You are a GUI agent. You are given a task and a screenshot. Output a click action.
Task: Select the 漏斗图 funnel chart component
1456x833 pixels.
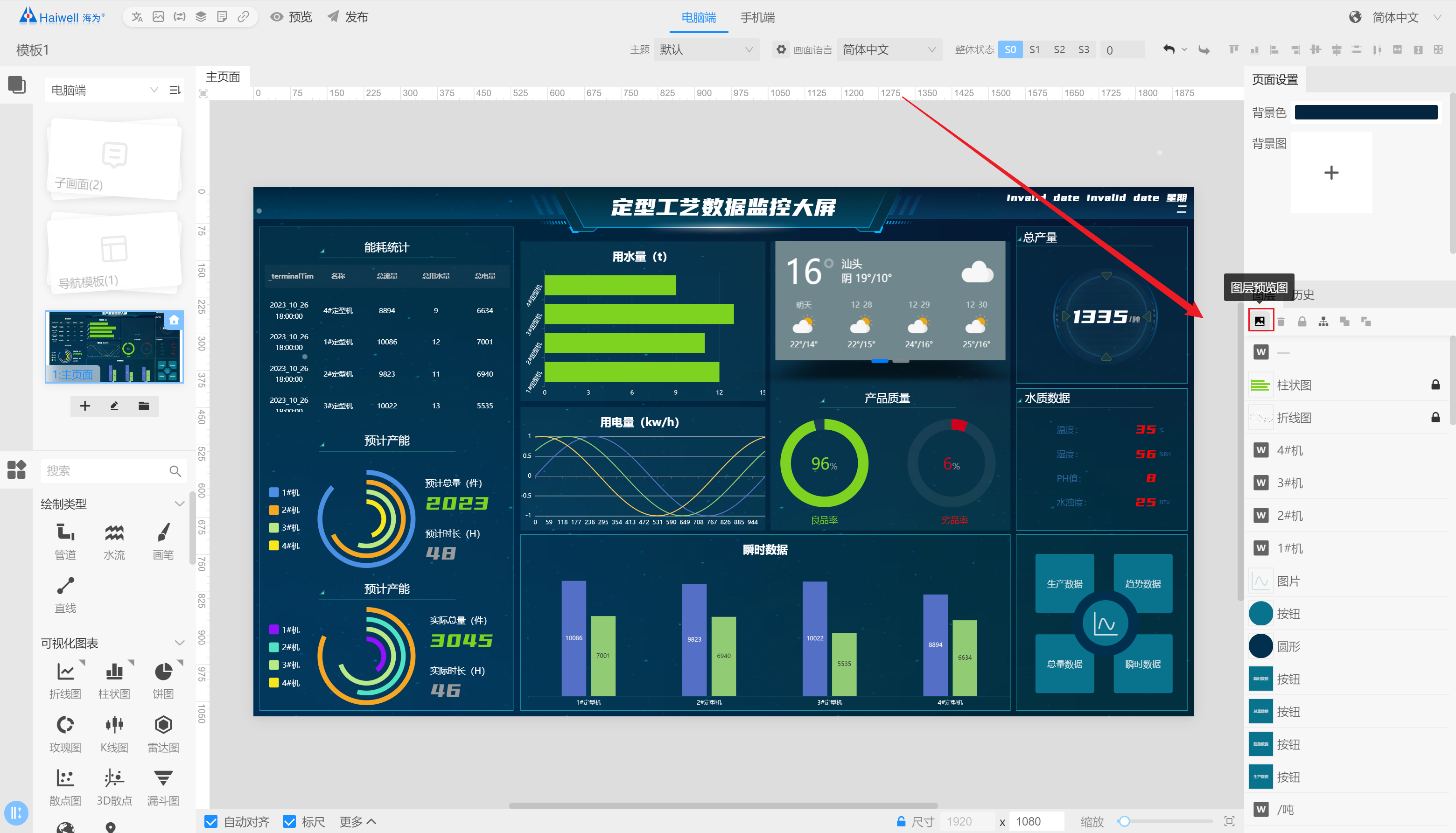tap(163, 787)
